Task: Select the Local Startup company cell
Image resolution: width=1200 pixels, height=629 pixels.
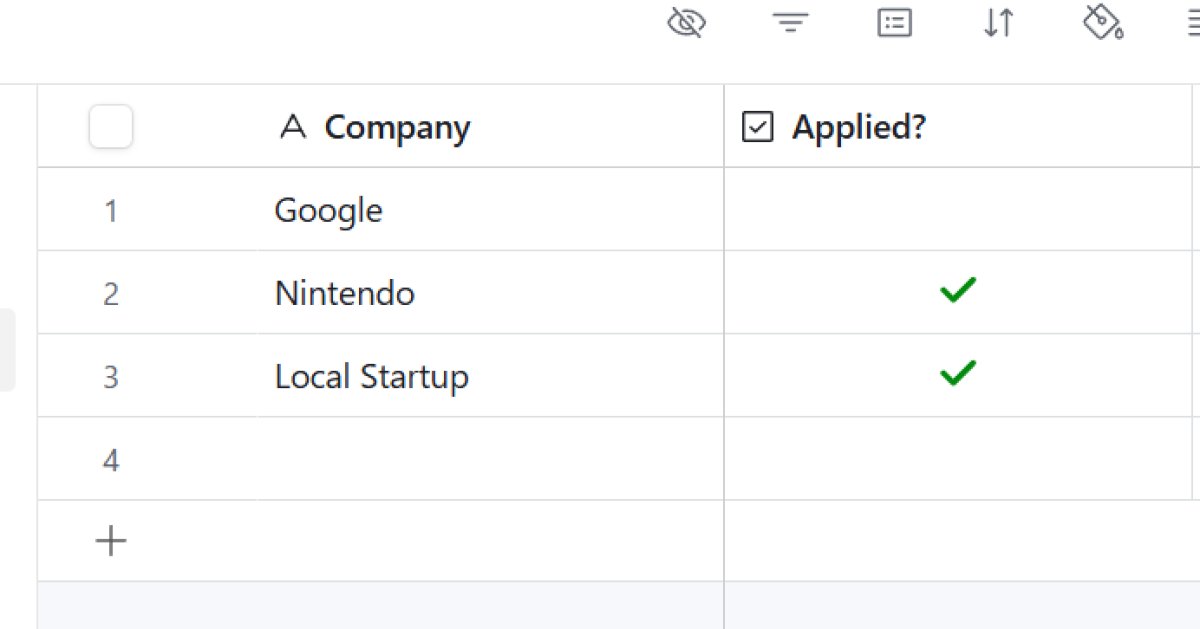Action: pos(372,376)
